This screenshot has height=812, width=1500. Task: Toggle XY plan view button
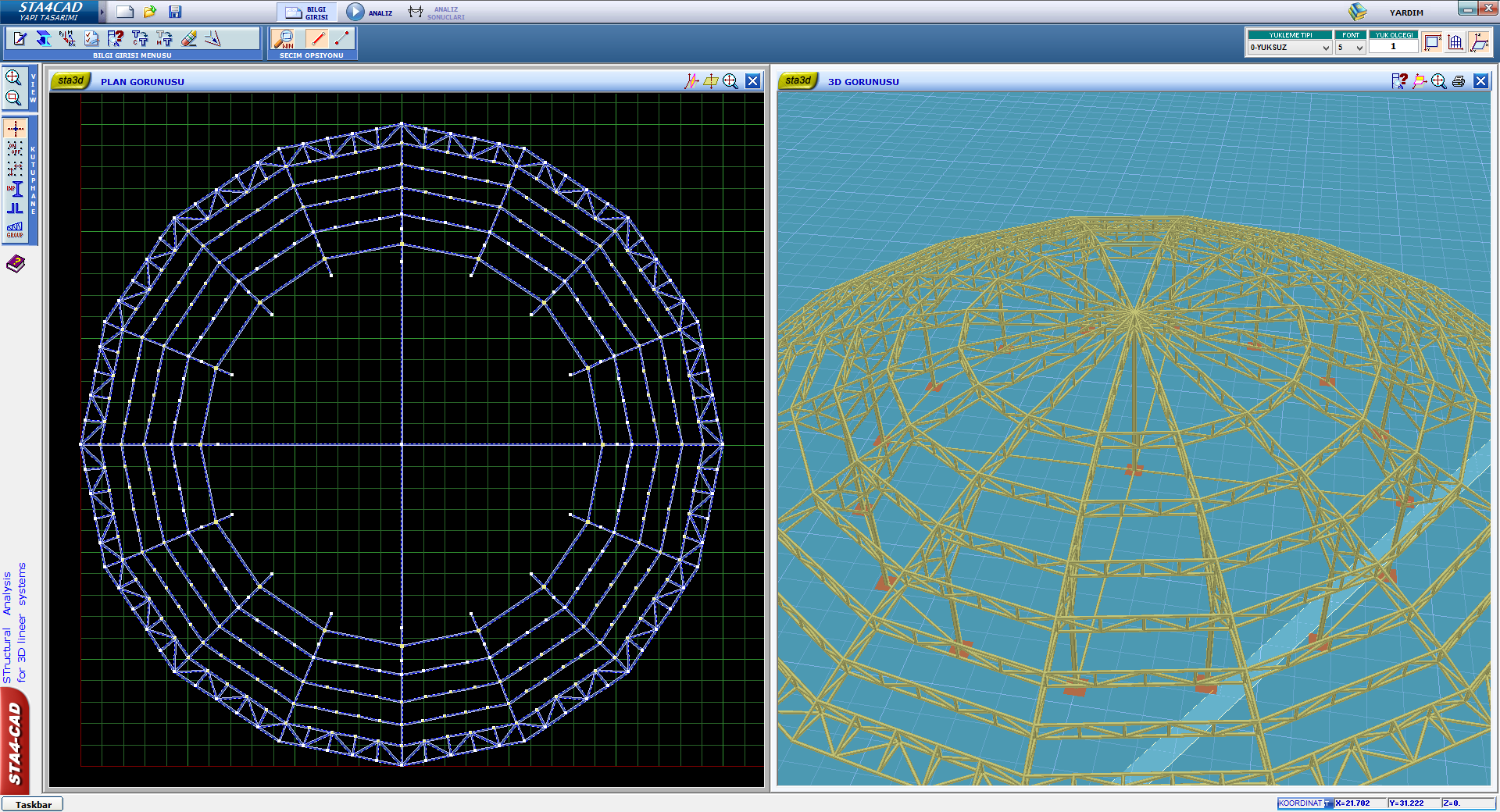coord(1431,42)
